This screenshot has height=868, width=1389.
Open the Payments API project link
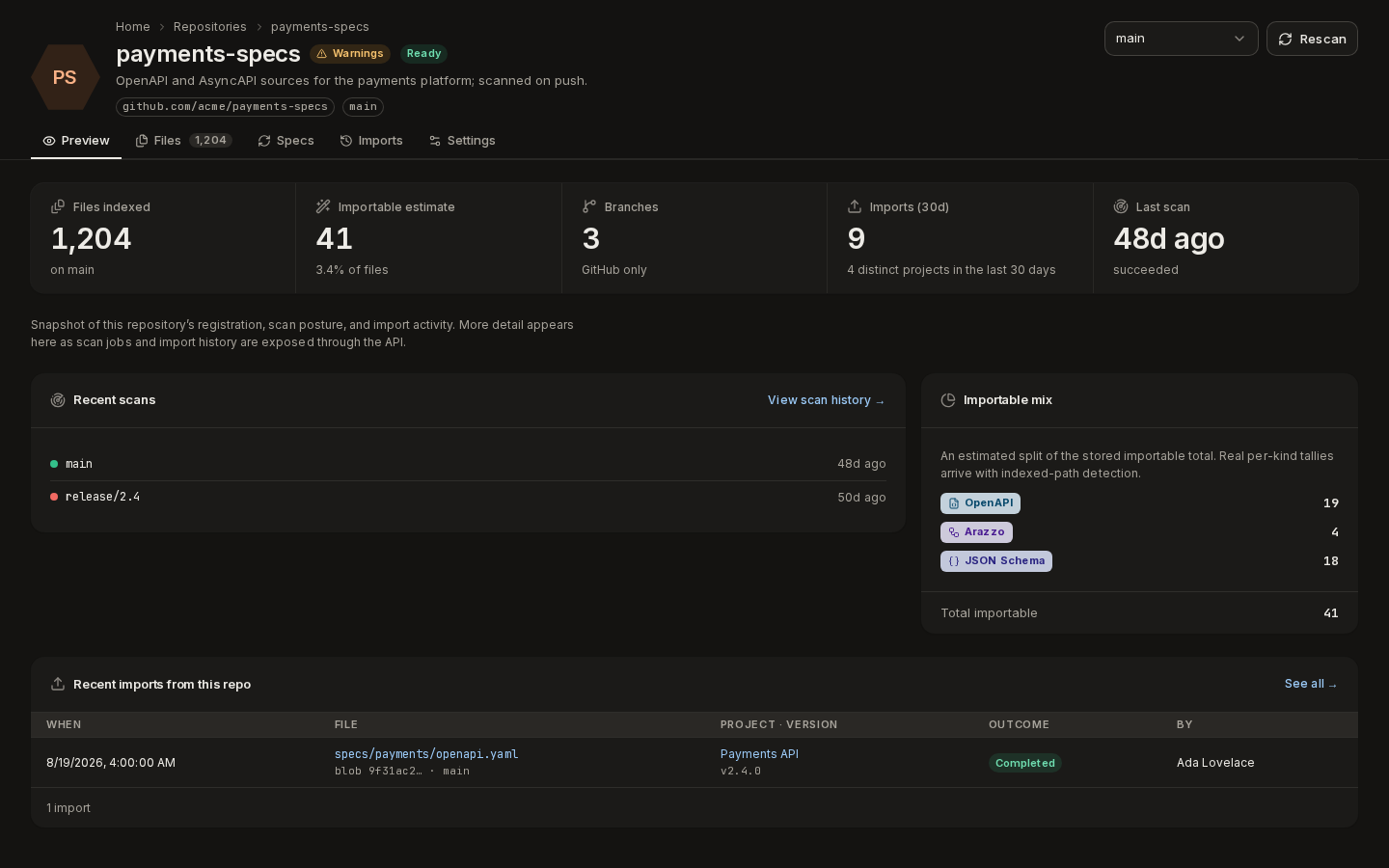coord(759,754)
